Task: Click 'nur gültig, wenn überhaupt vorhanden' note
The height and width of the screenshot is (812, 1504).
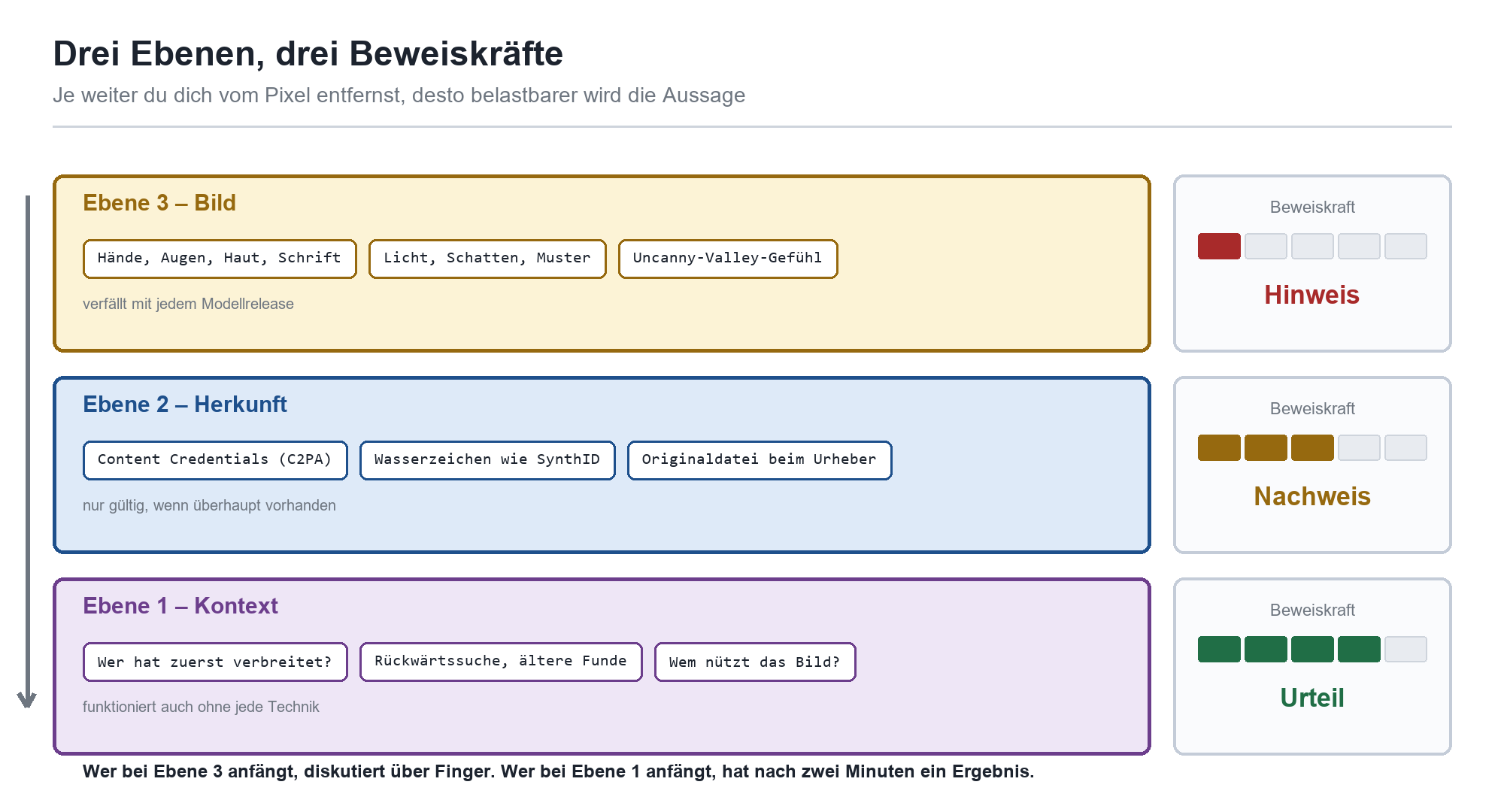Action: click(x=209, y=505)
